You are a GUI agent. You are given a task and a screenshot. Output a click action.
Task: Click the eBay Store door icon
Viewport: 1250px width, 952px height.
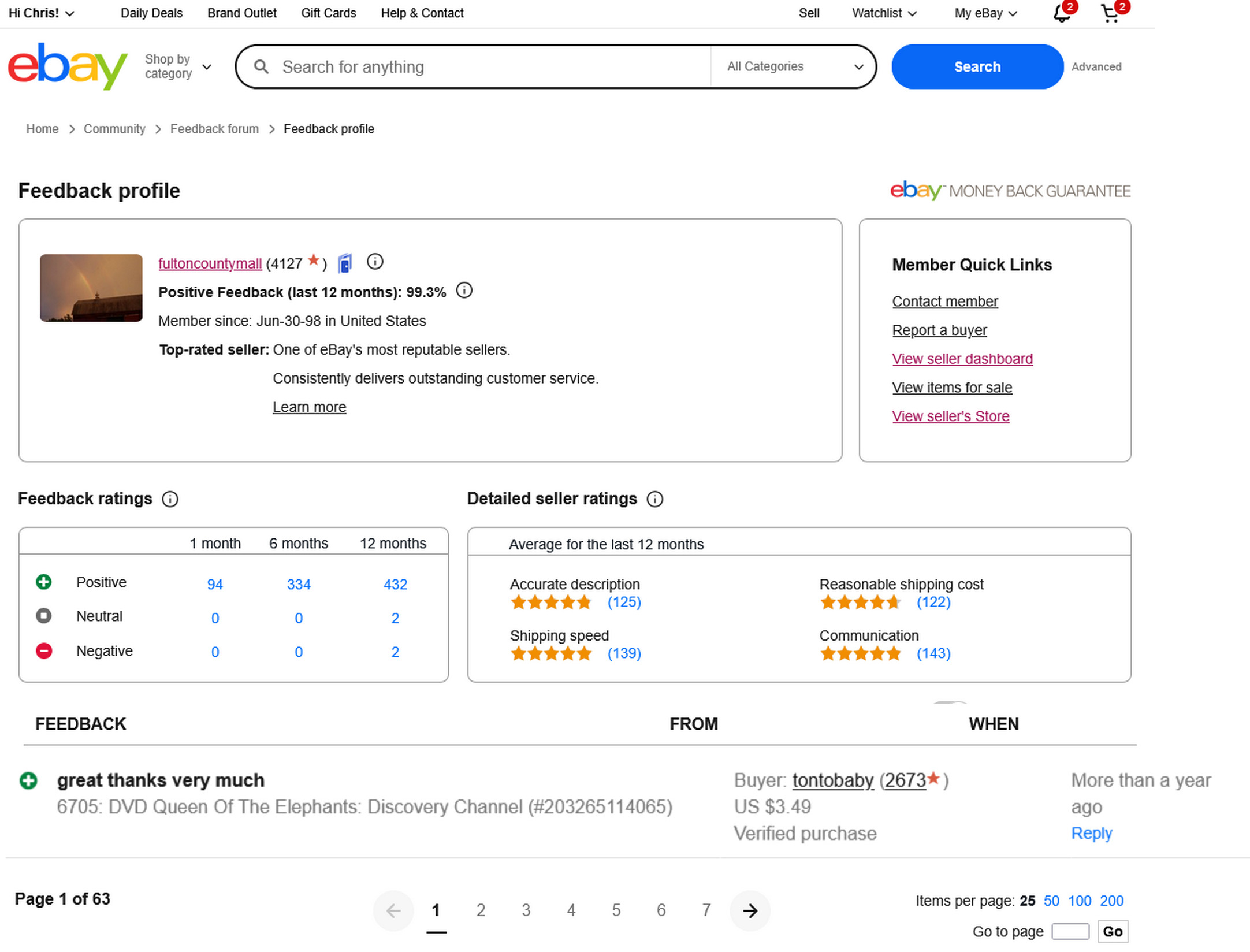point(345,263)
